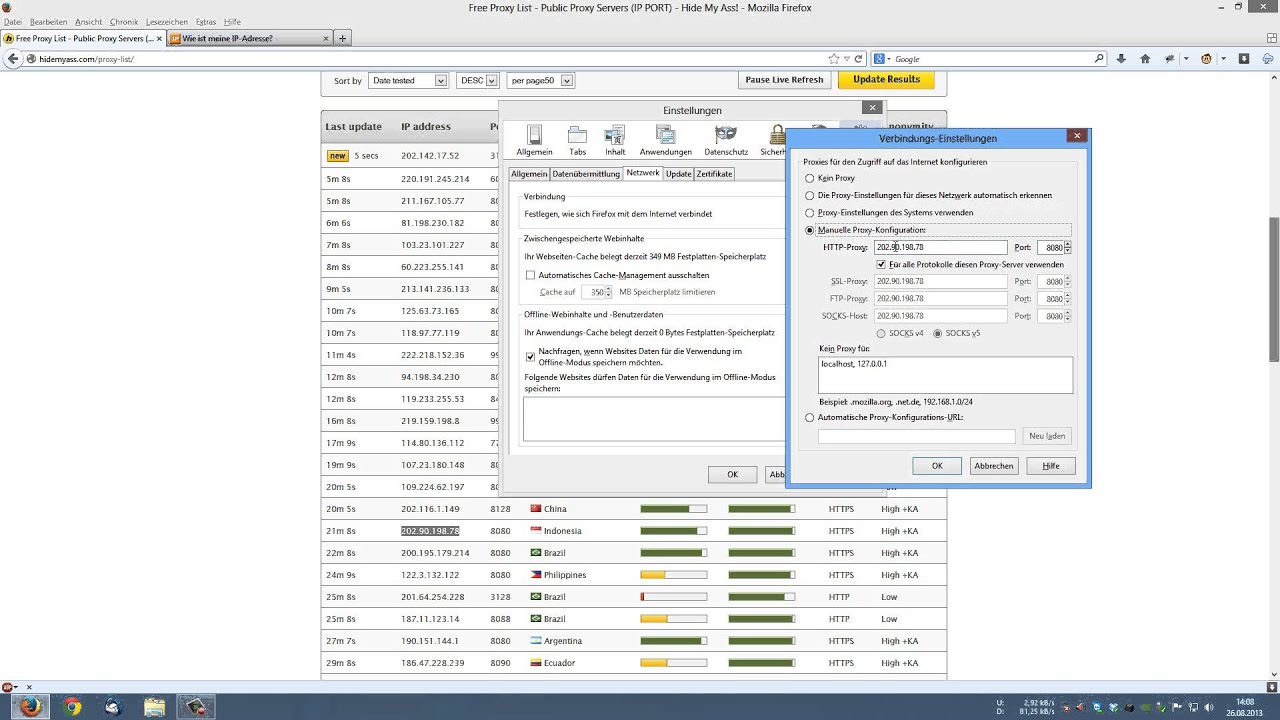
Task: Toggle the Nachfragen offline-data checkbox
Action: pyautogui.click(x=531, y=356)
